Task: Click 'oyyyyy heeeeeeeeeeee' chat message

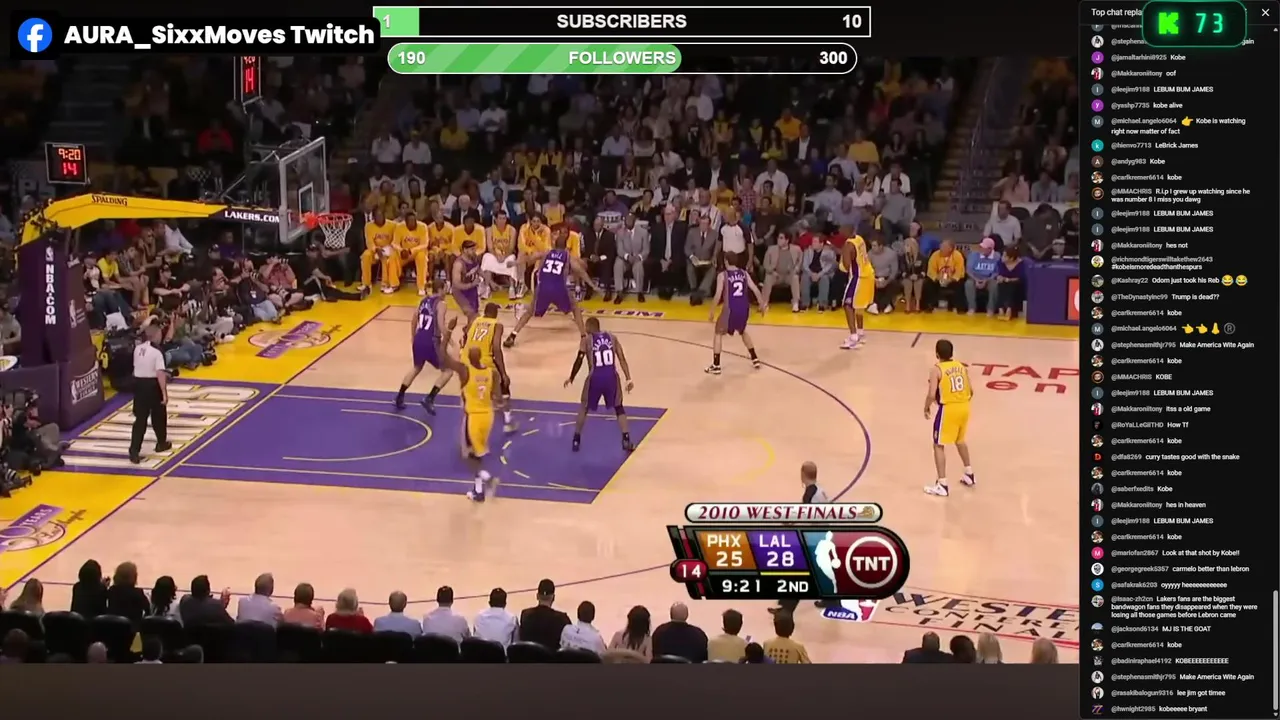Action: pos(1193,585)
